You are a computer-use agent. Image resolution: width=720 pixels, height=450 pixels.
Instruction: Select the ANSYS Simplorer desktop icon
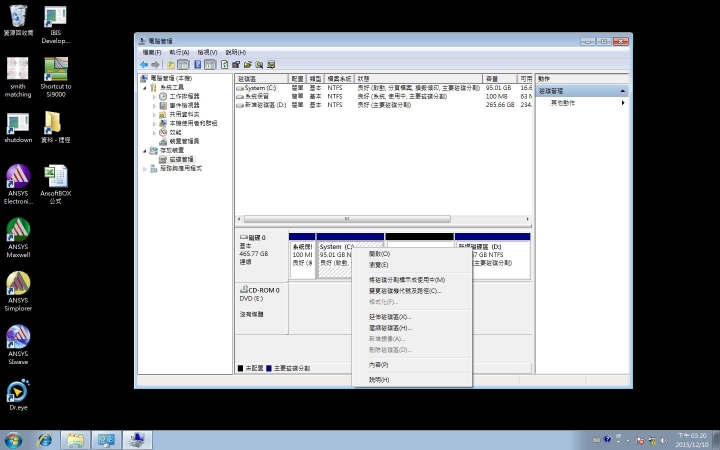[18, 292]
